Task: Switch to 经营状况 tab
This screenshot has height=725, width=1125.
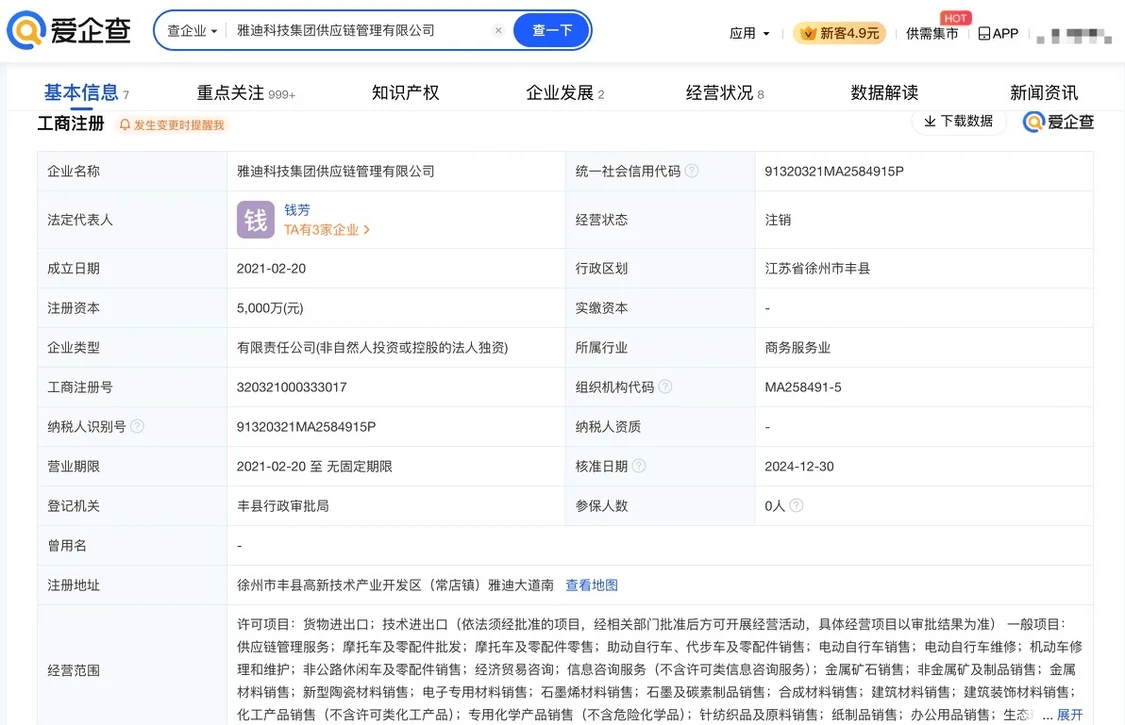Action: (725, 93)
